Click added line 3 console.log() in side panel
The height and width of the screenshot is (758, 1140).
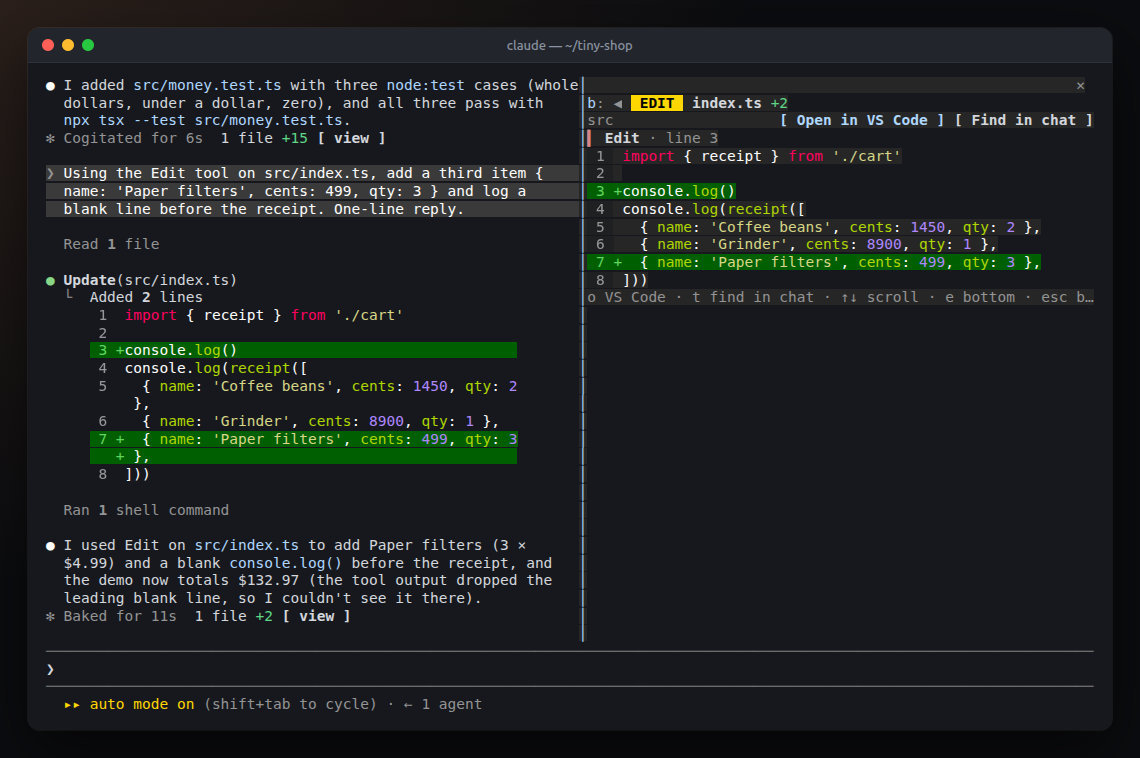[x=662, y=191]
